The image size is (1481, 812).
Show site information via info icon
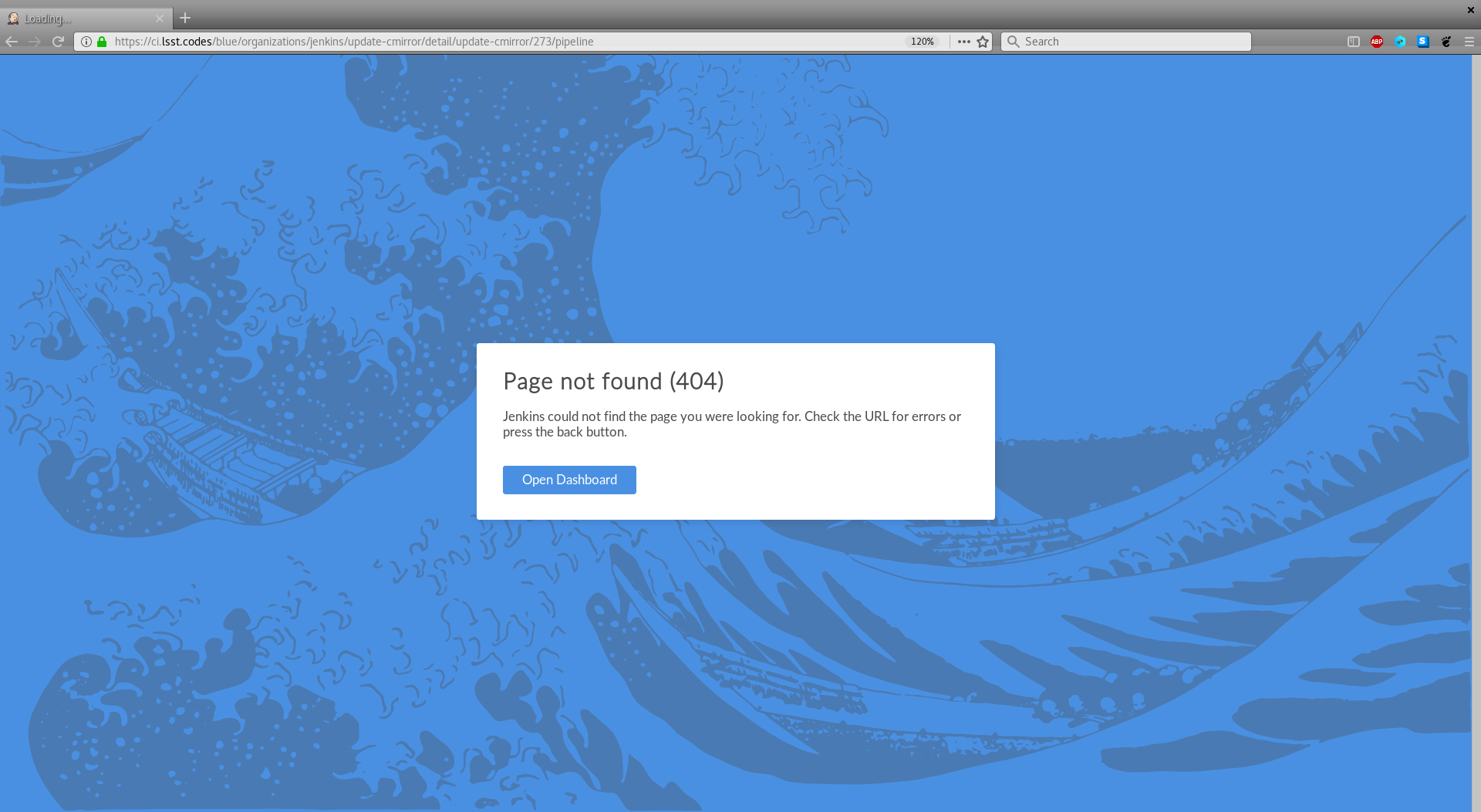[86, 42]
